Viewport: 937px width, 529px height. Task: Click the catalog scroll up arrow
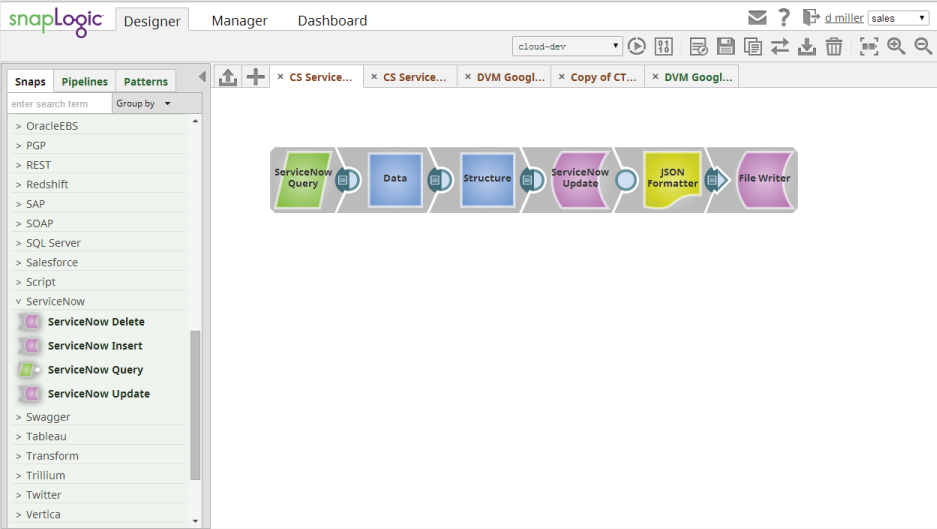(x=195, y=121)
